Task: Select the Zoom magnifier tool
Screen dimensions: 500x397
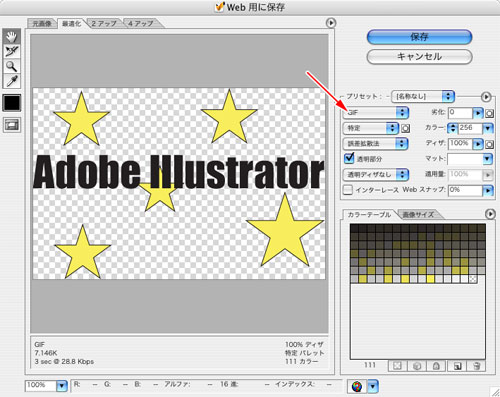Action: (12, 66)
